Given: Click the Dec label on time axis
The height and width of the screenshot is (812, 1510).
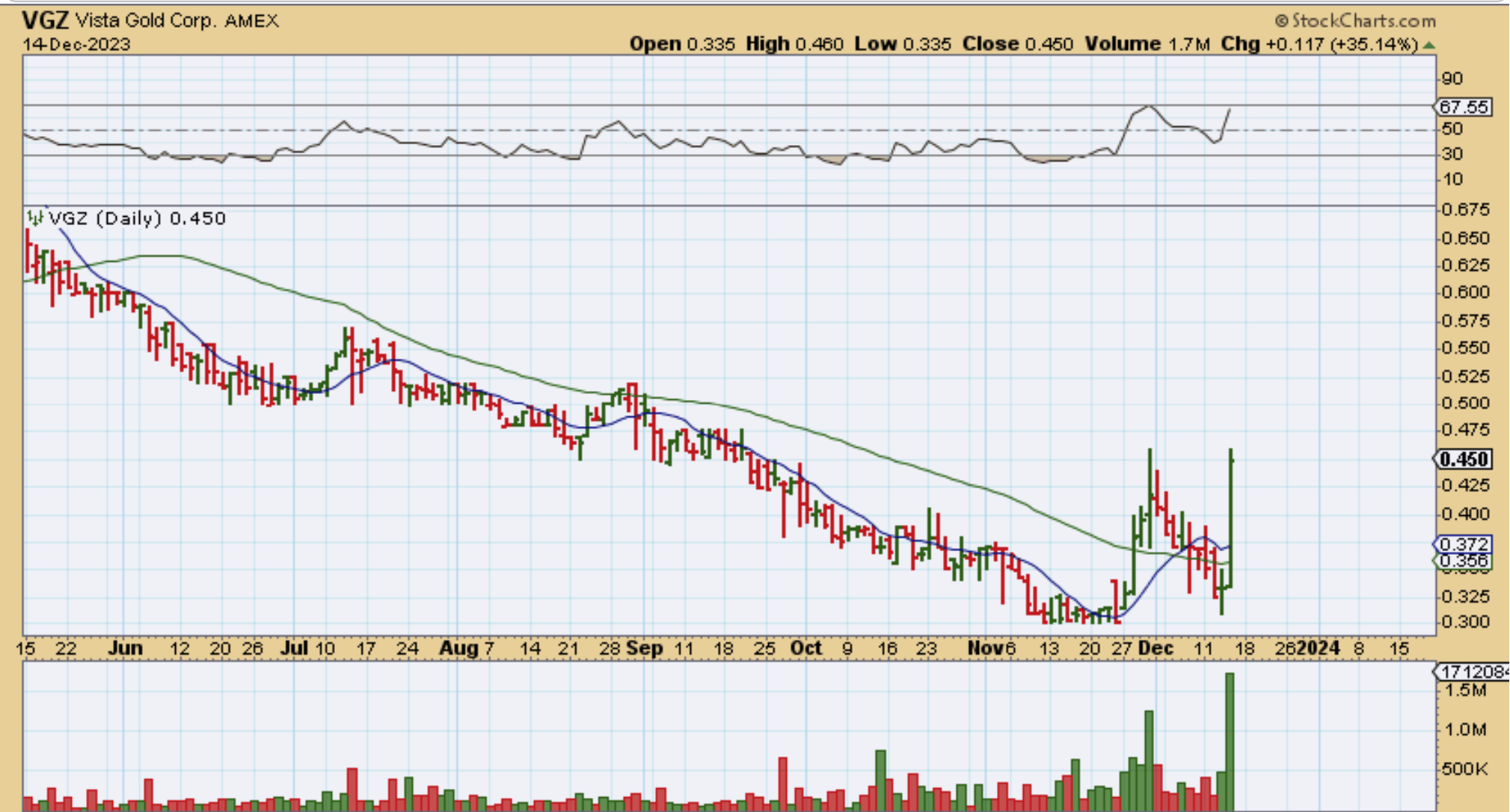Looking at the screenshot, I should pos(1155,648).
